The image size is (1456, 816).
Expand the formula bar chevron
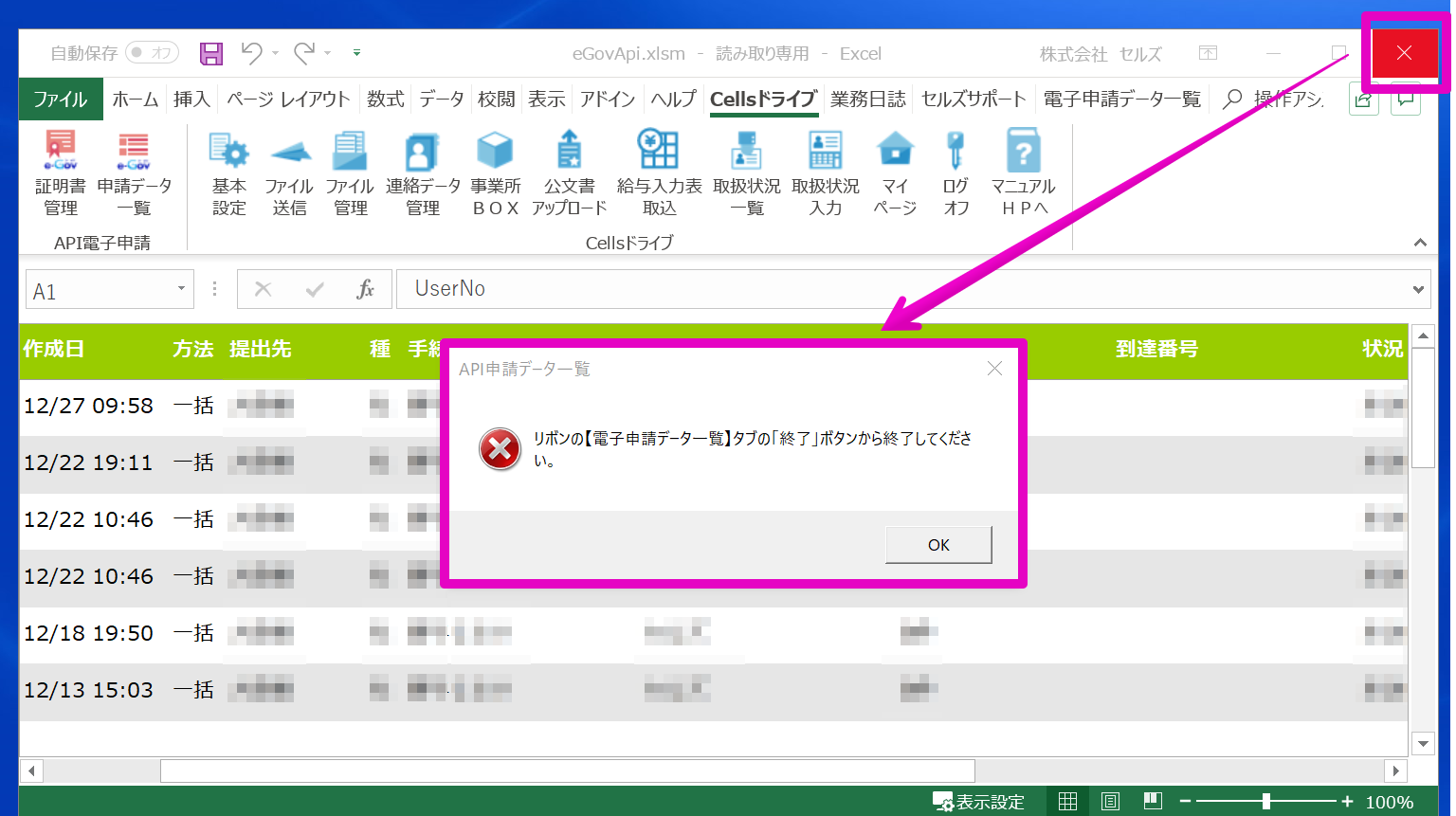(1418, 290)
